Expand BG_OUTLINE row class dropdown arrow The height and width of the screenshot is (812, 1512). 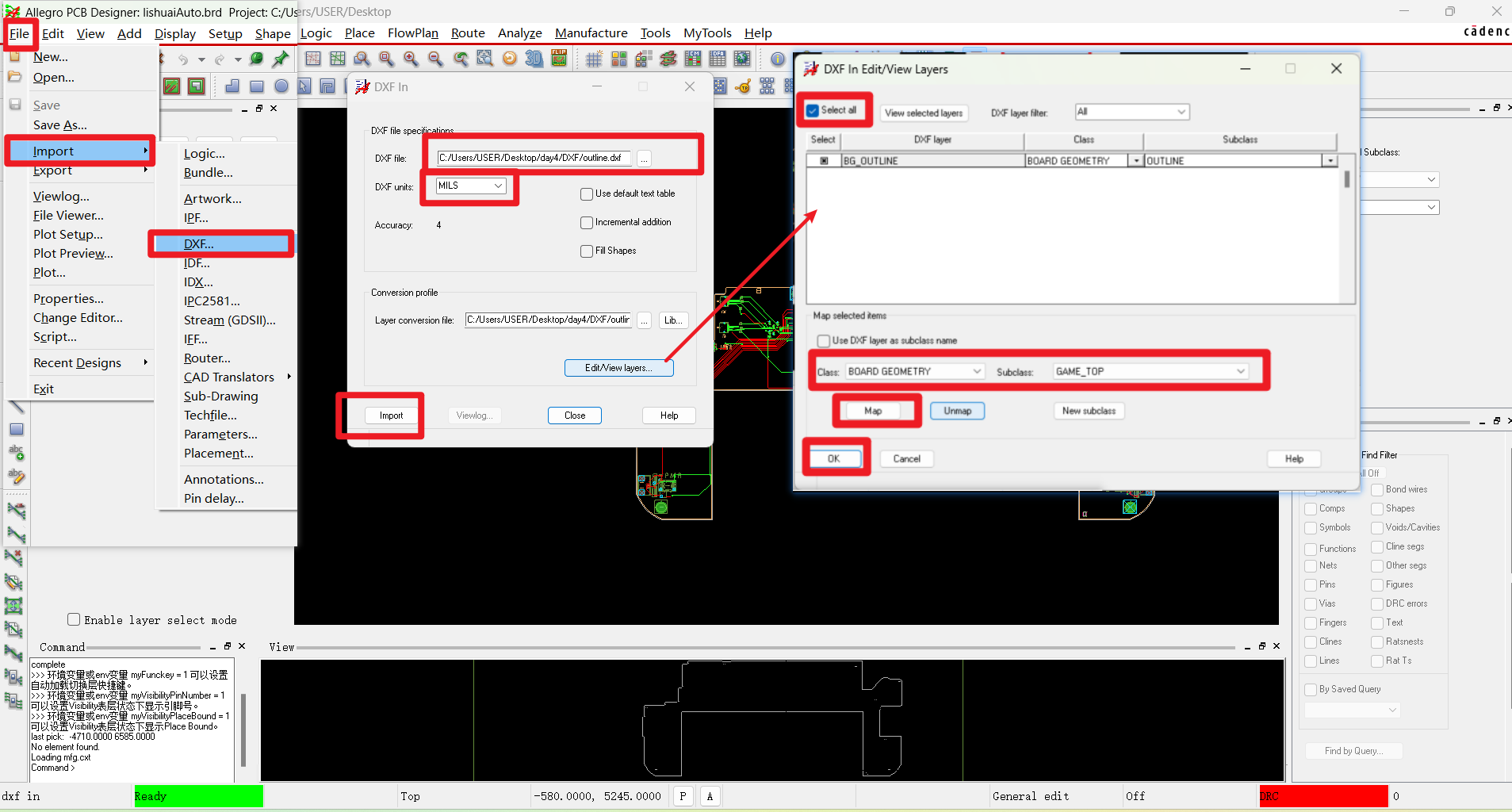(1136, 161)
